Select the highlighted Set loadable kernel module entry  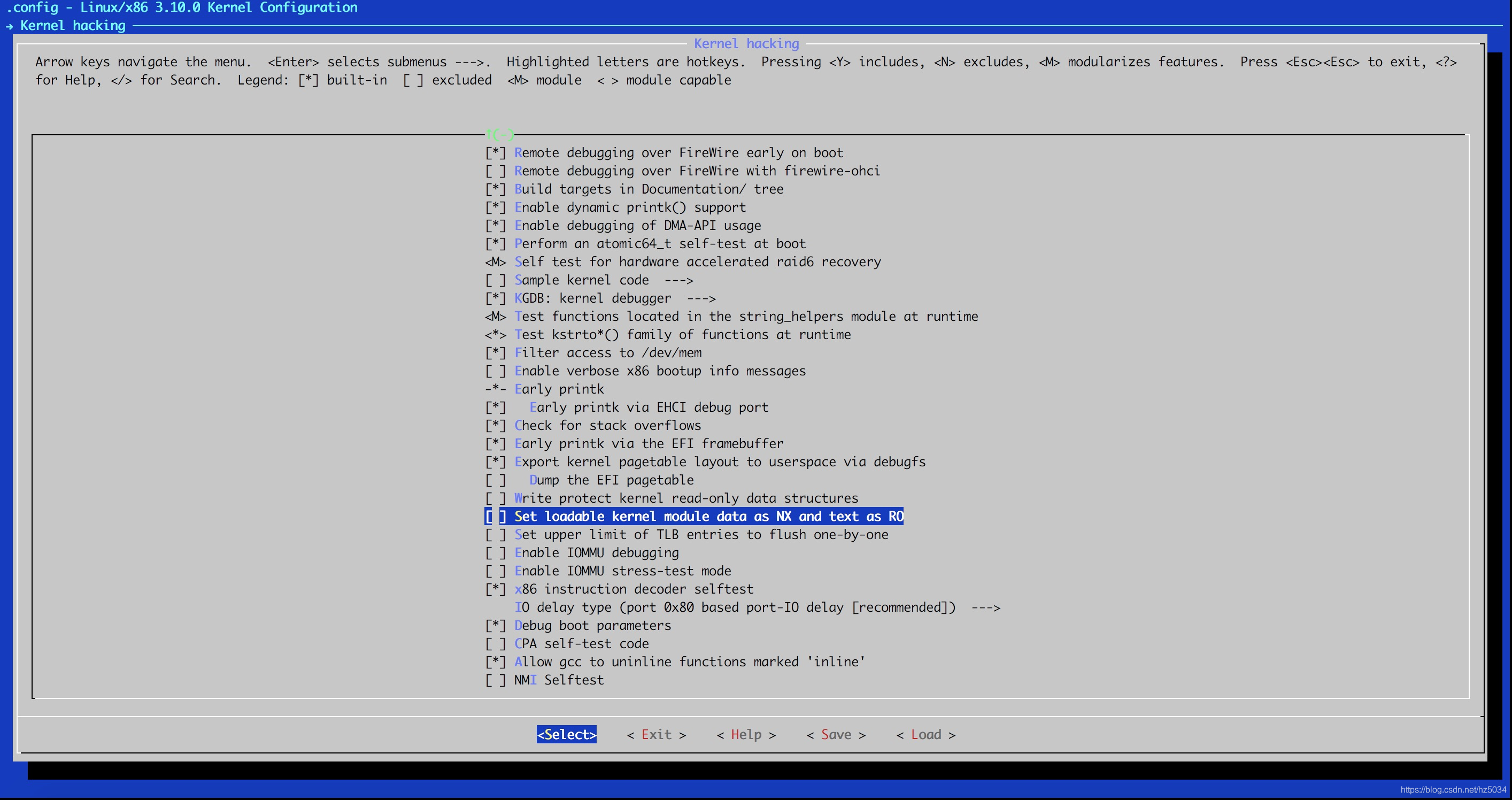click(708, 517)
